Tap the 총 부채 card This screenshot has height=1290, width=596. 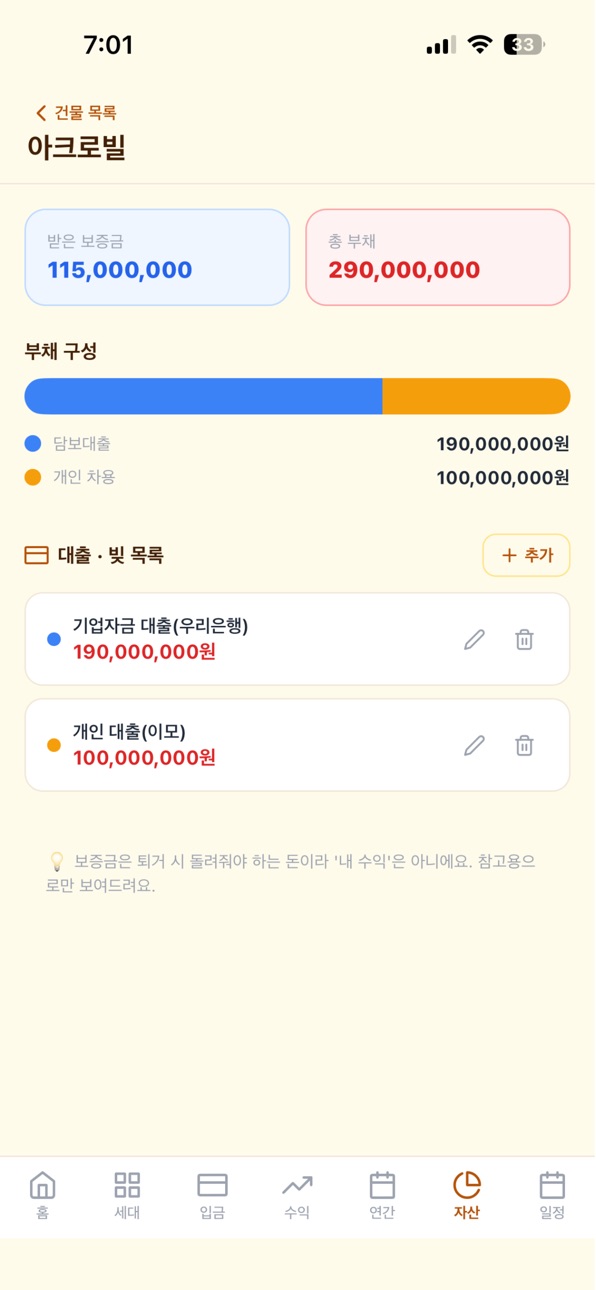pyautogui.click(x=438, y=257)
